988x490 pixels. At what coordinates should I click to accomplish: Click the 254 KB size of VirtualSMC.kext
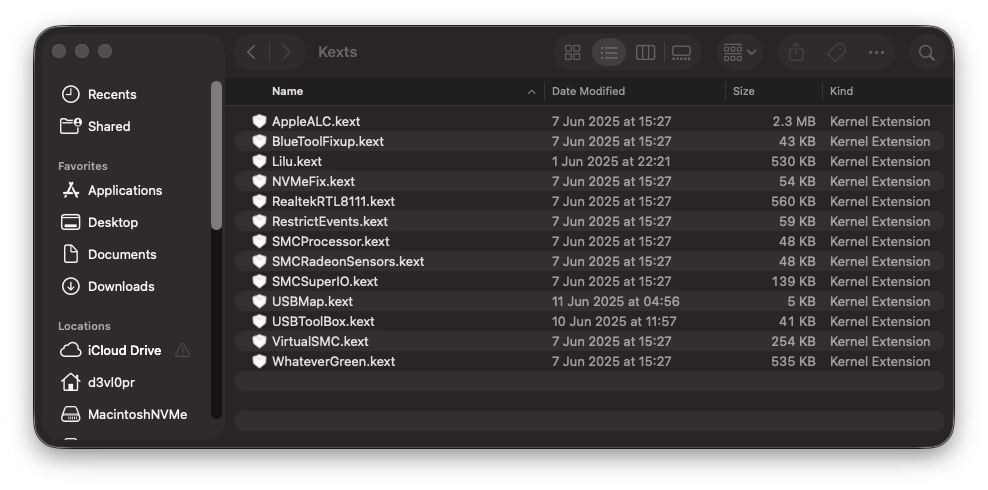tap(793, 341)
